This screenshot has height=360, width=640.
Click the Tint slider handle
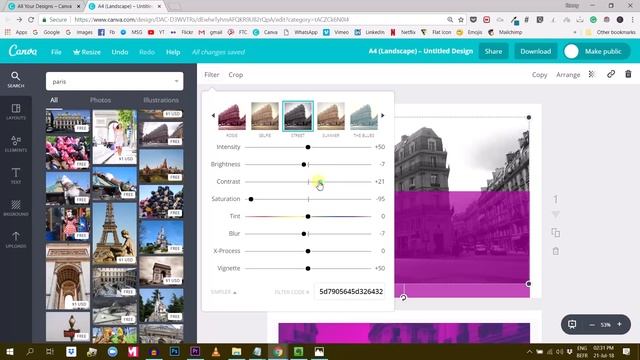308,216
